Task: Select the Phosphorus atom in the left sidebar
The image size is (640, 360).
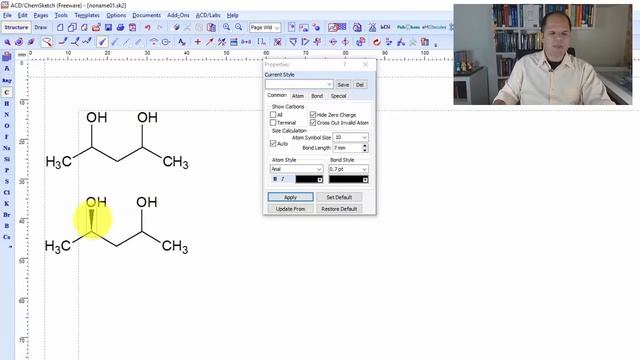Action: pyautogui.click(x=7, y=170)
